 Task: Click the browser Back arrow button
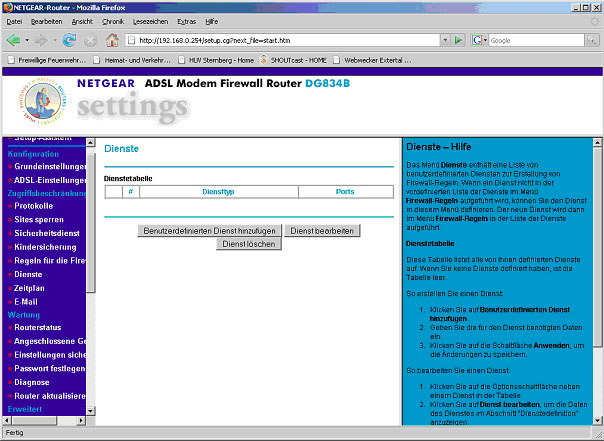pos(13,40)
